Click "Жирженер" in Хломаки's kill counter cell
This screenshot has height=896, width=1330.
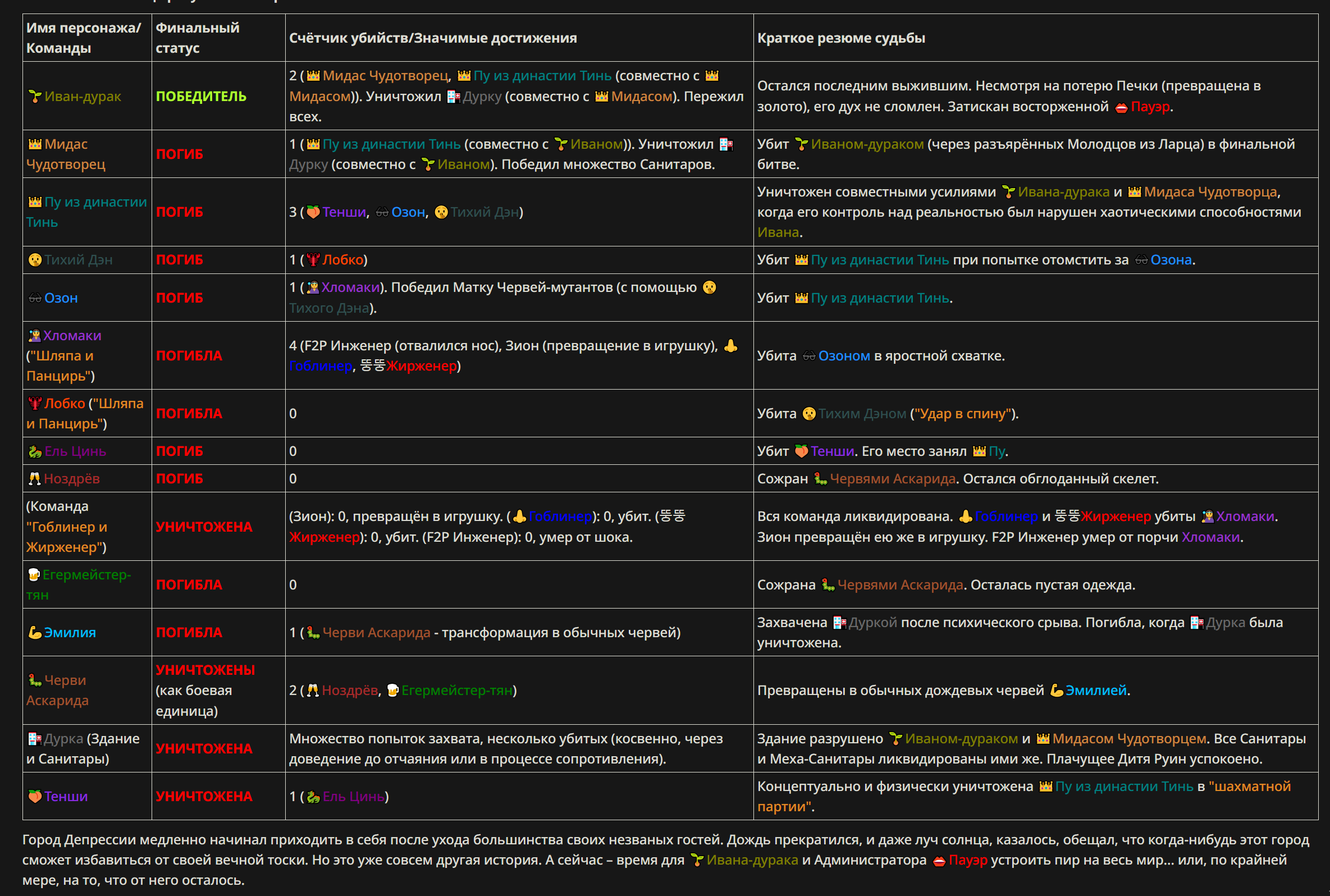click(422, 366)
